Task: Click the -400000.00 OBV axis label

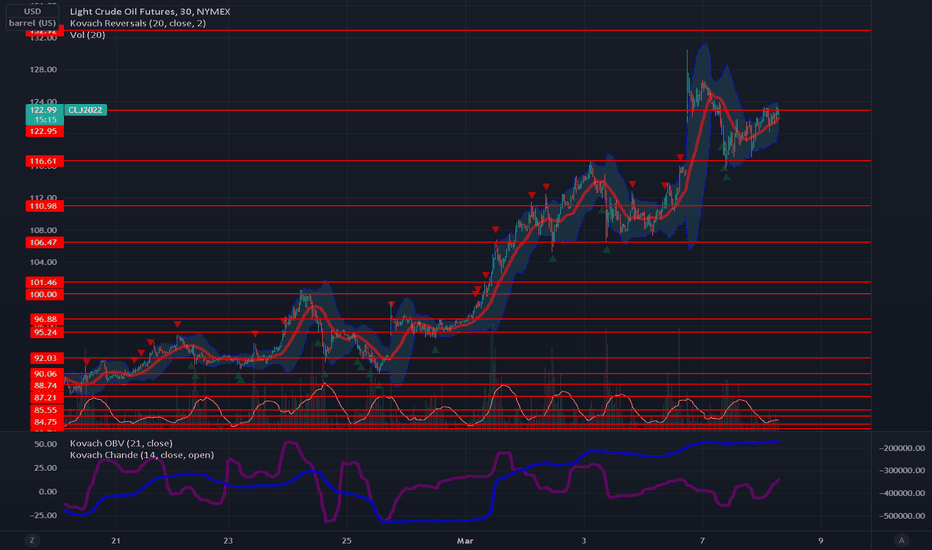Action: pyautogui.click(x=902, y=493)
